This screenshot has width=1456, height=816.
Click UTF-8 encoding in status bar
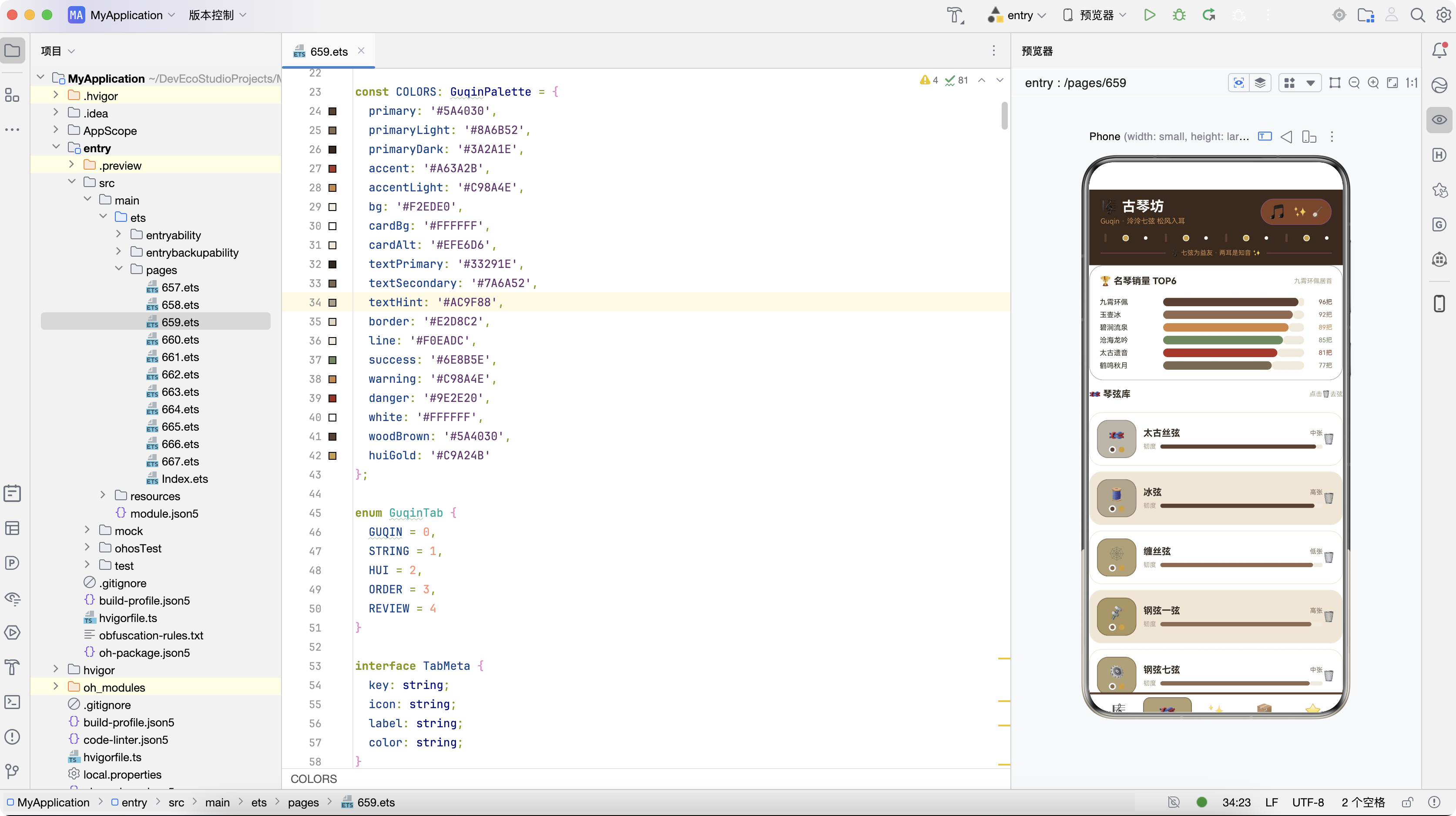[1308, 803]
